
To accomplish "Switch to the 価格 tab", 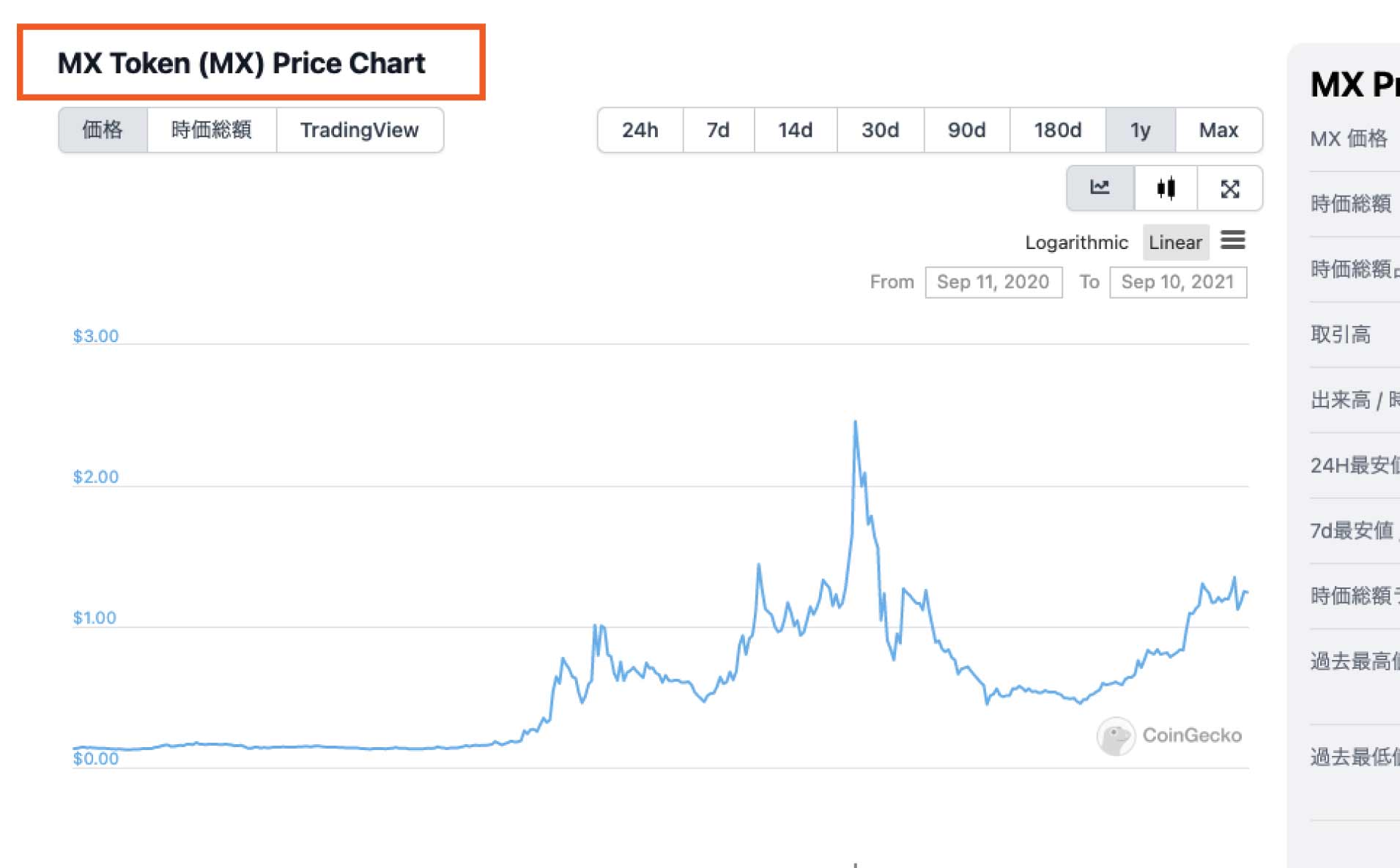I will point(103,130).
